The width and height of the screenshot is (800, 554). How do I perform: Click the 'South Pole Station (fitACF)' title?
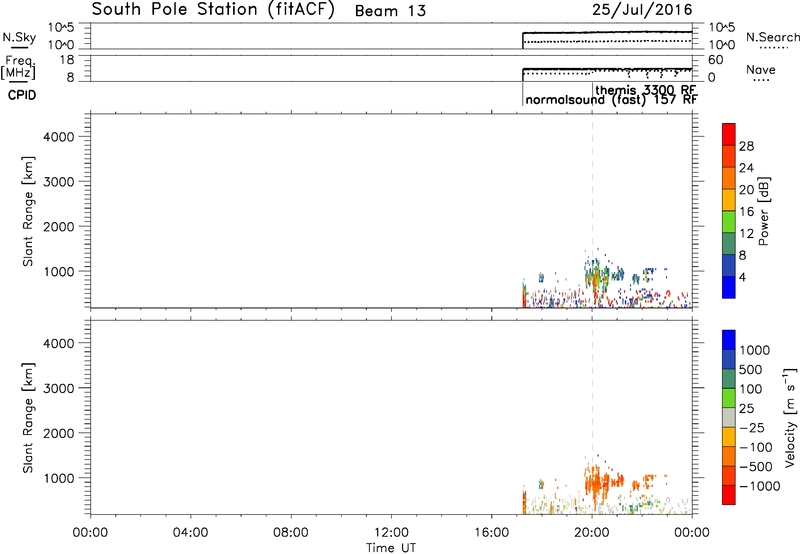pos(213,9)
